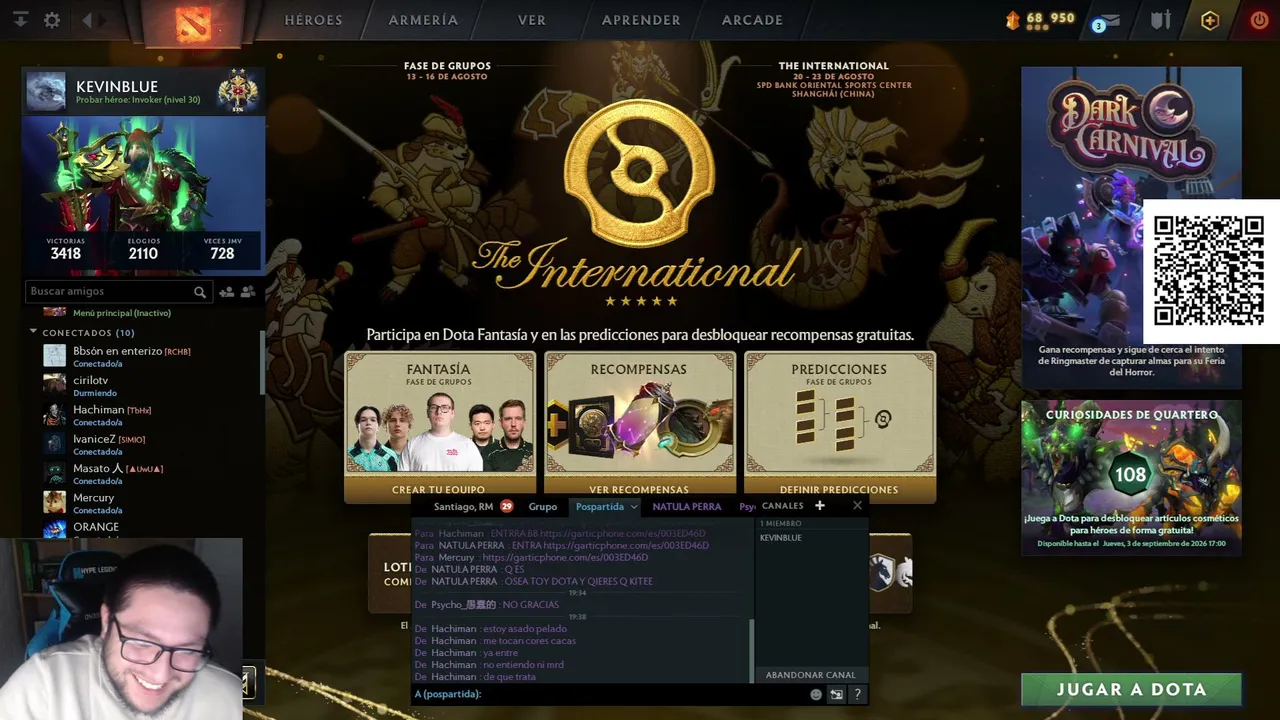Open the APRENDER menu
This screenshot has height=720, width=1280.
[641, 20]
